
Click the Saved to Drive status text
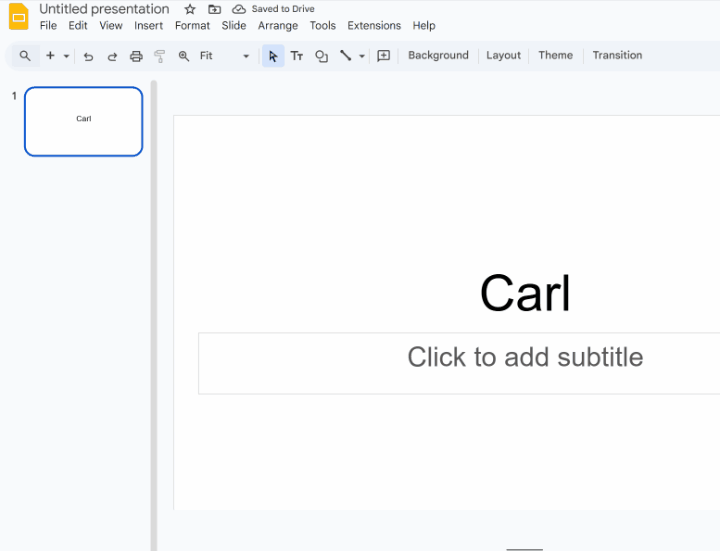(283, 9)
